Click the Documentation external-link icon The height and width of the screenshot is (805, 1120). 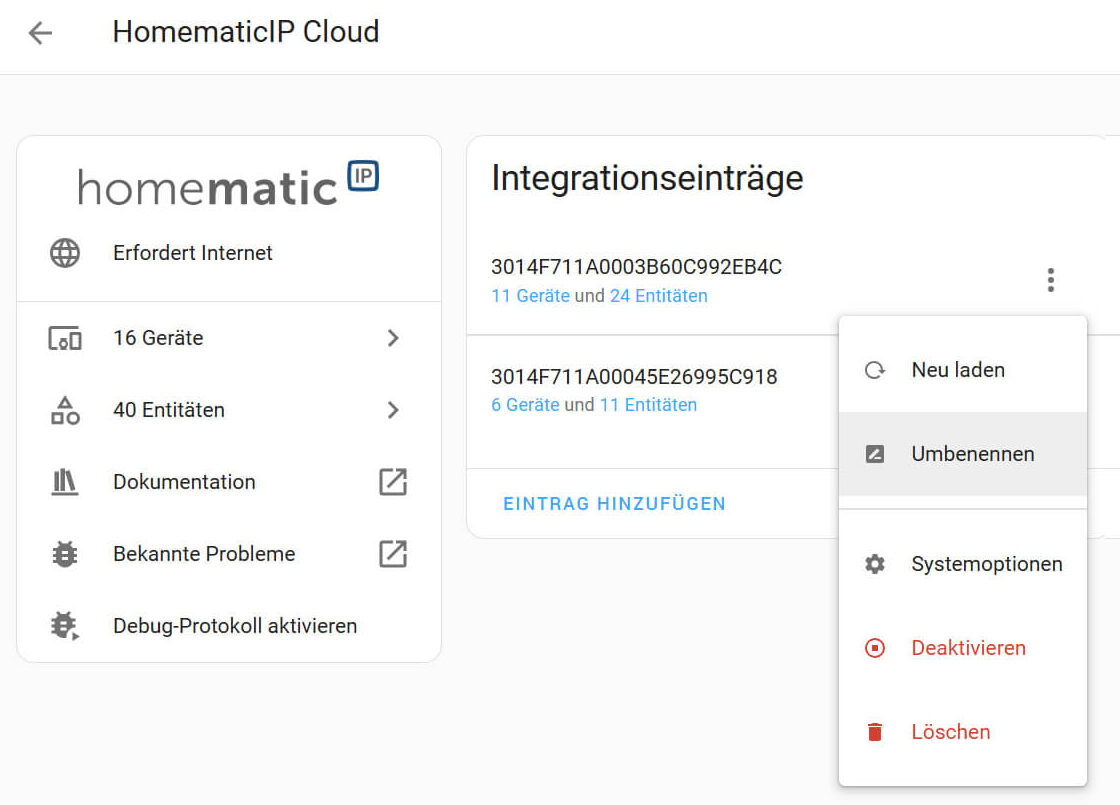393,482
